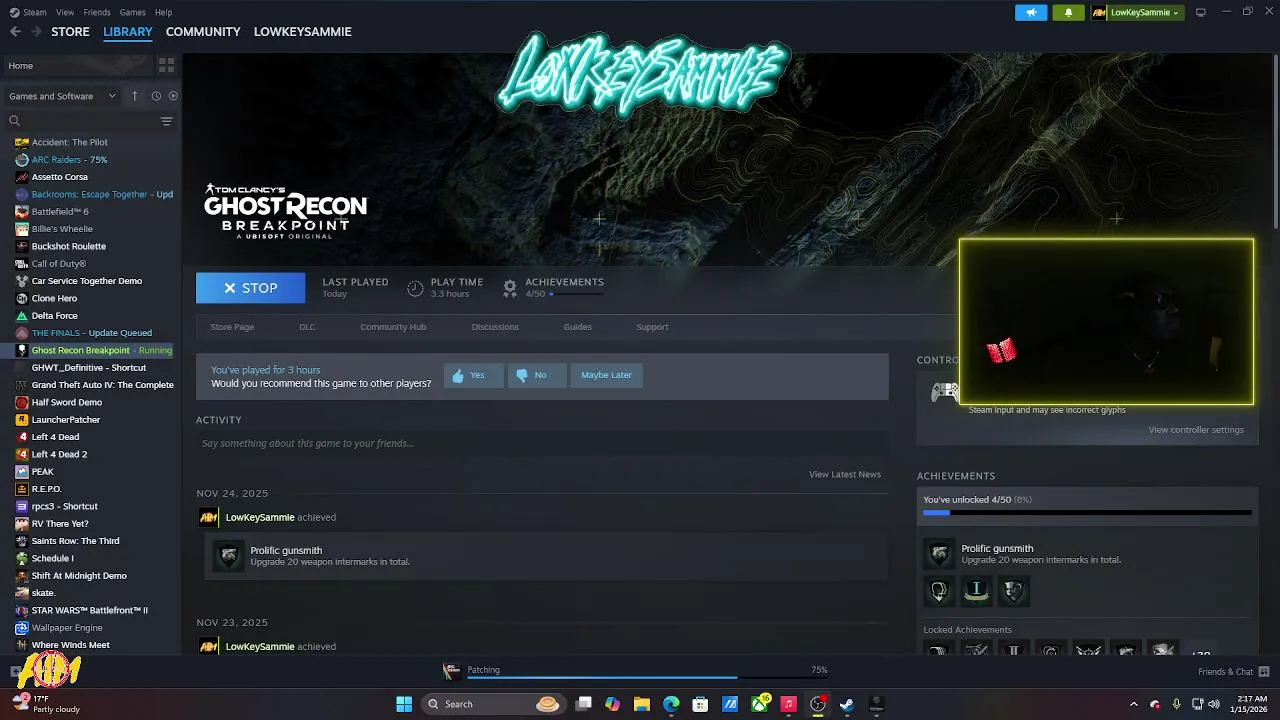Open the achievements trophy icon in the header
The image size is (1280, 720).
click(510, 288)
